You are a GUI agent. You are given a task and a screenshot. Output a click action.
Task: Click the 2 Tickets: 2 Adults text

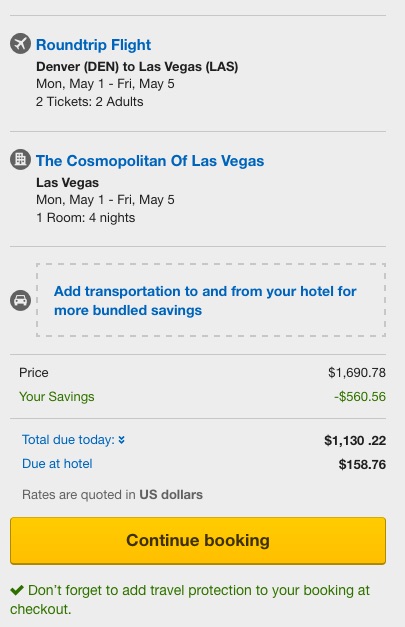(90, 102)
